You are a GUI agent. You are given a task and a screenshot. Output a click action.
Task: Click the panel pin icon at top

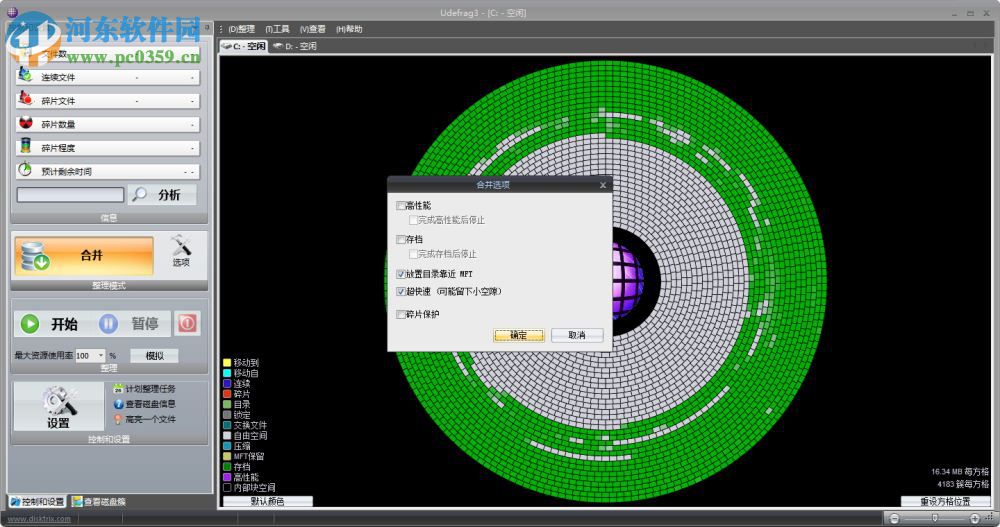click(x=208, y=28)
